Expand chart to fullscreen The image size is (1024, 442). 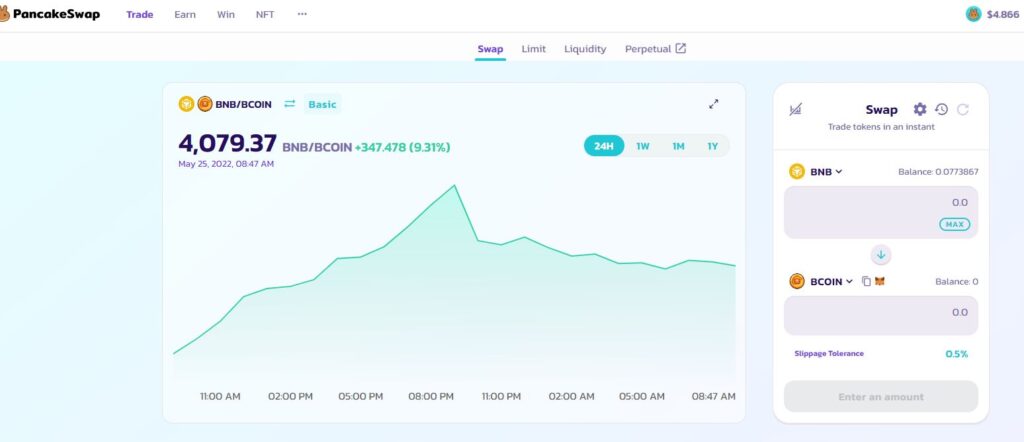point(714,104)
